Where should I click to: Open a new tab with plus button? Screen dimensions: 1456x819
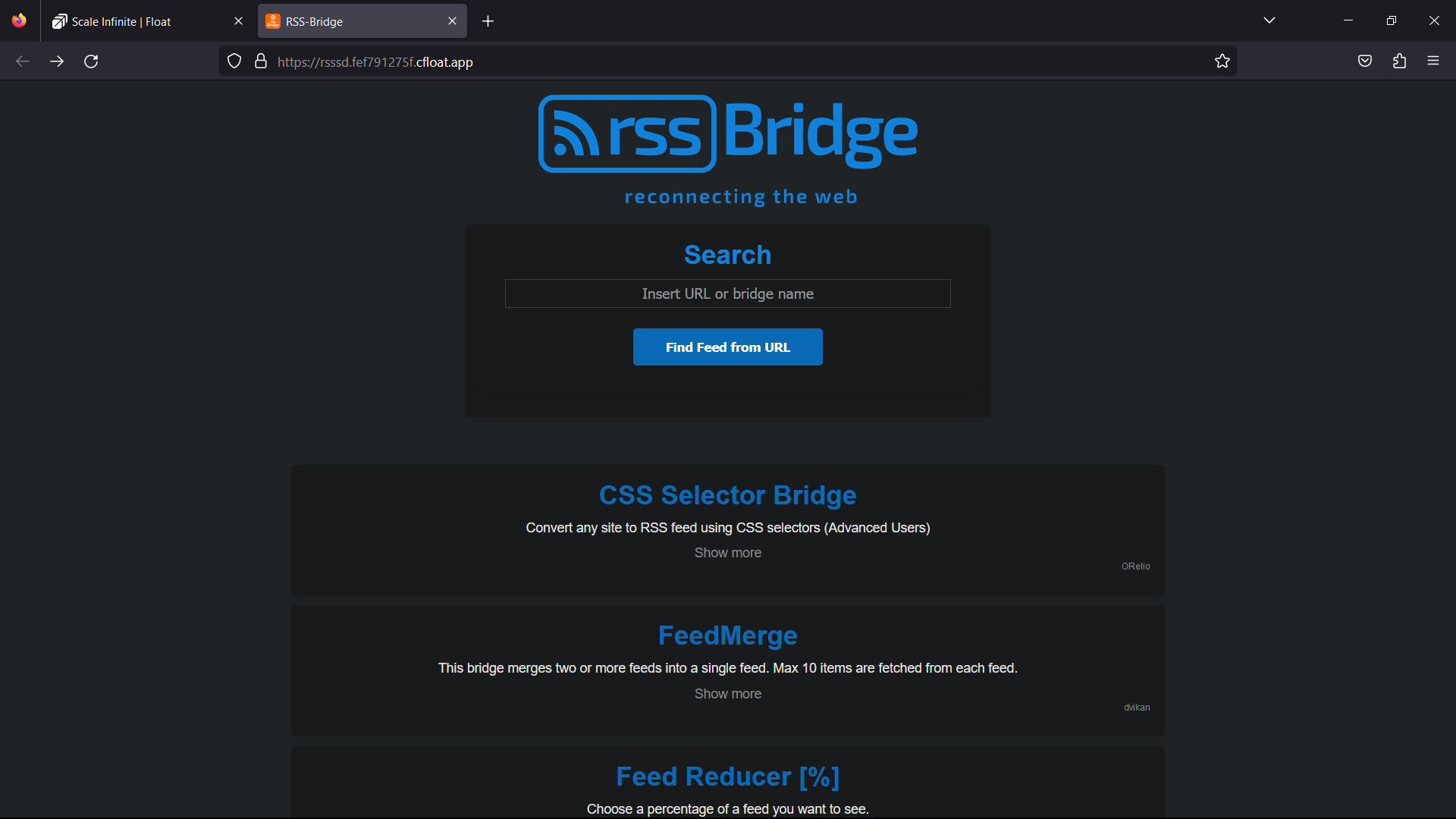(488, 21)
